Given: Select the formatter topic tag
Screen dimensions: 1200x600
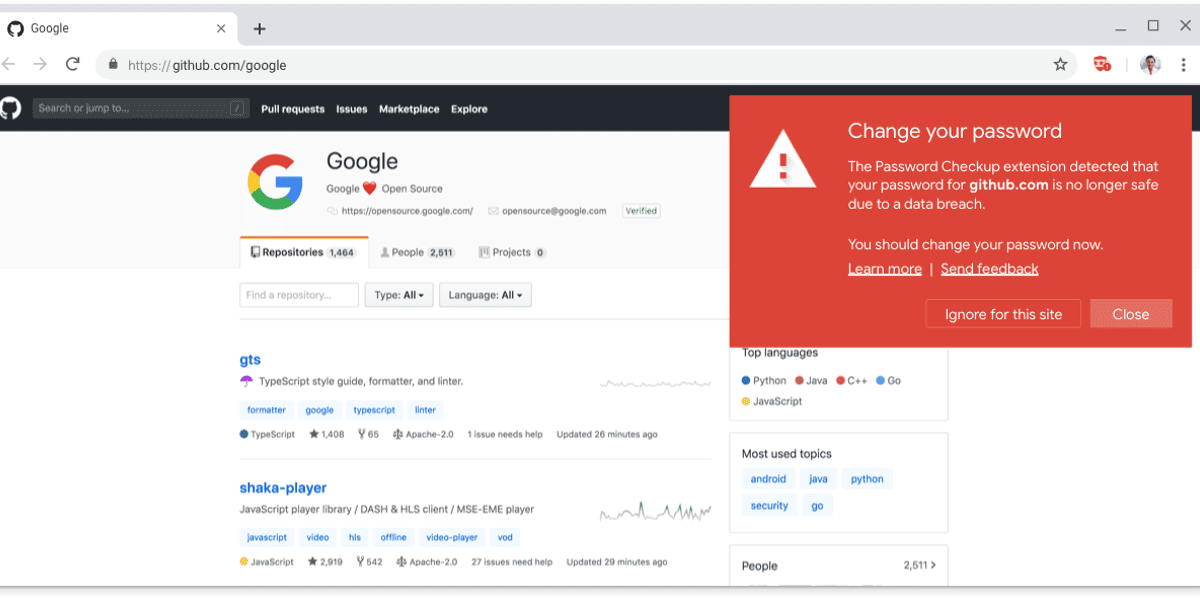Looking at the screenshot, I should point(267,410).
